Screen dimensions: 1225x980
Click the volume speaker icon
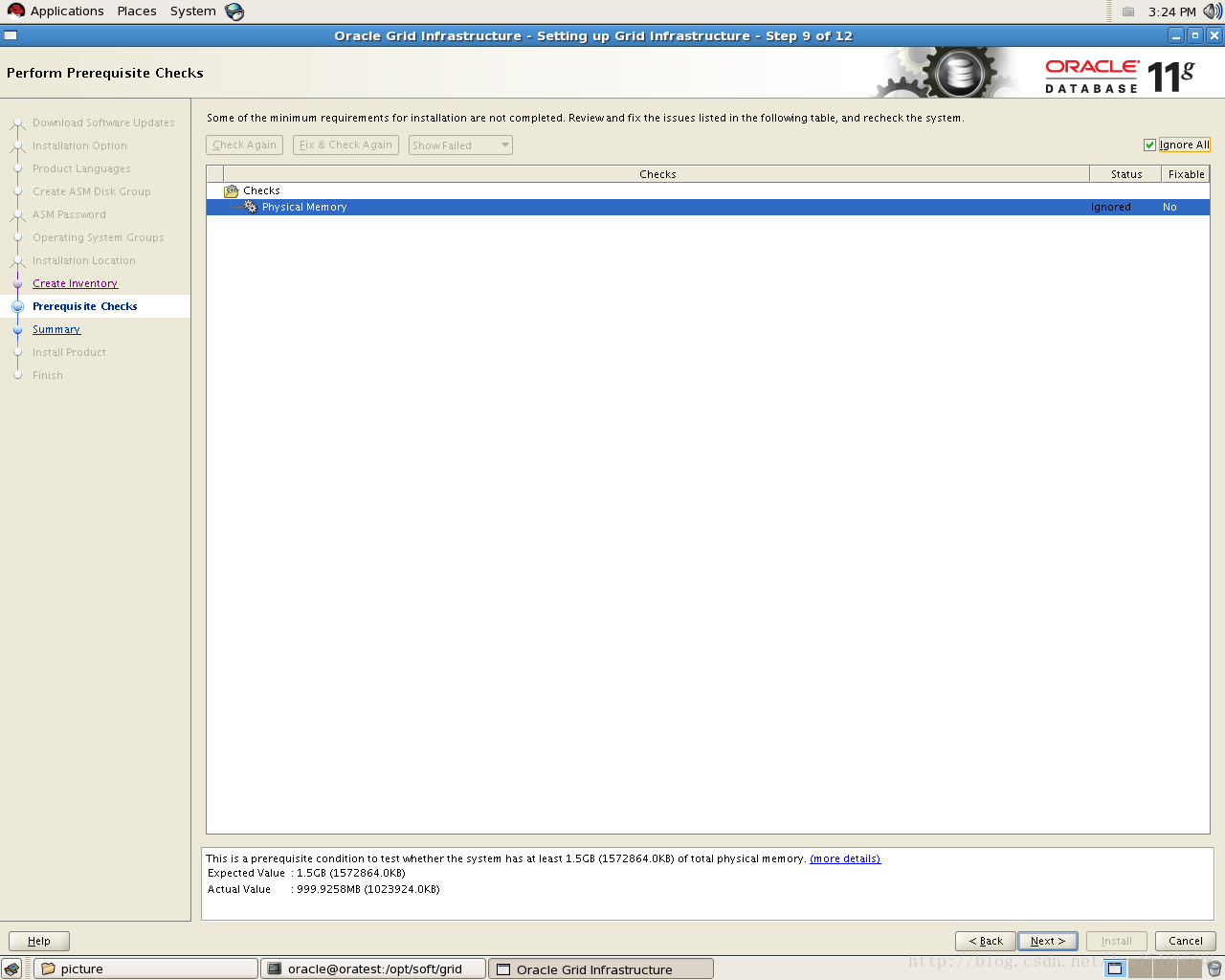click(1213, 11)
